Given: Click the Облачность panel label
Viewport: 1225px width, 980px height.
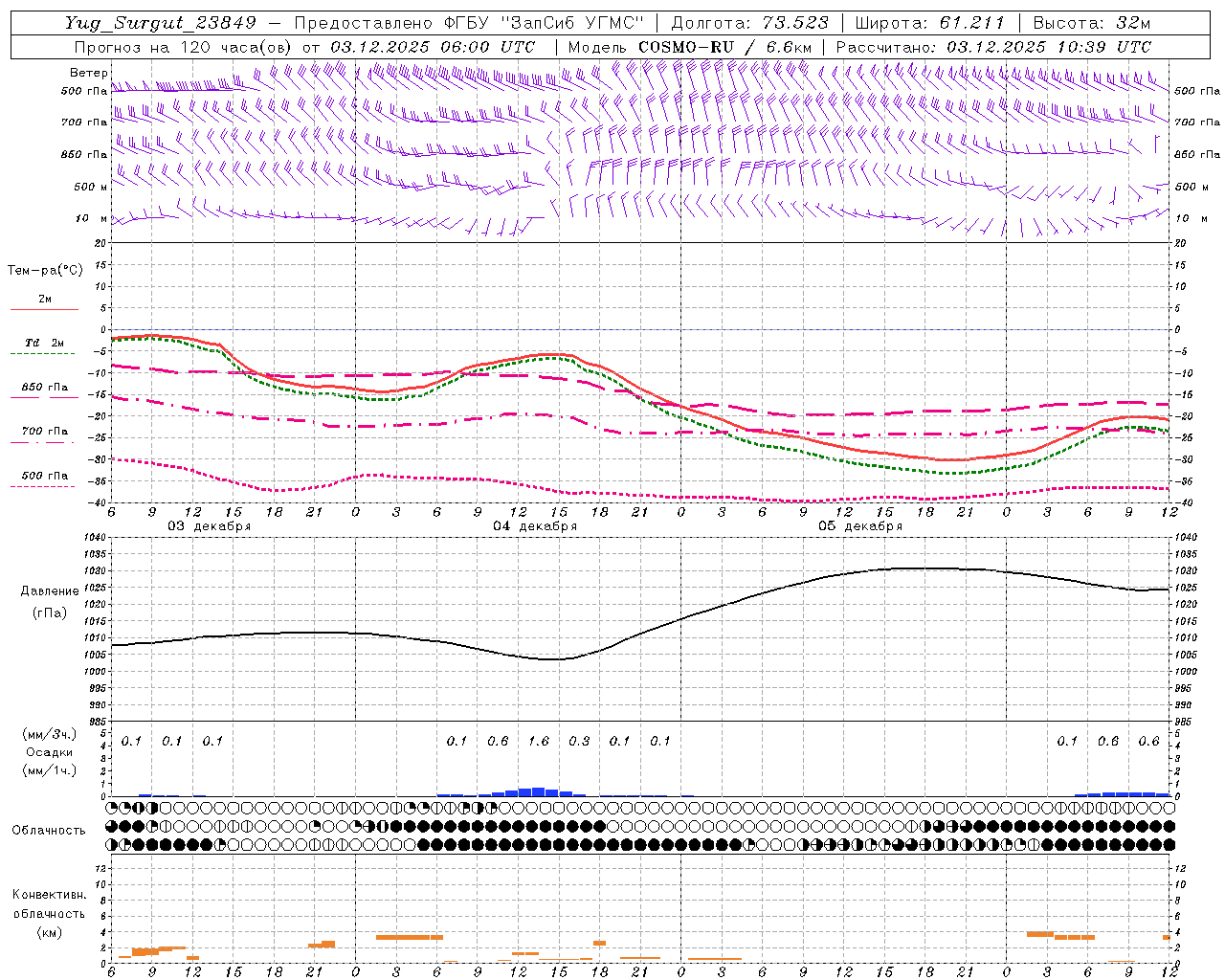Looking at the screenshot, I should click(49, 830).
